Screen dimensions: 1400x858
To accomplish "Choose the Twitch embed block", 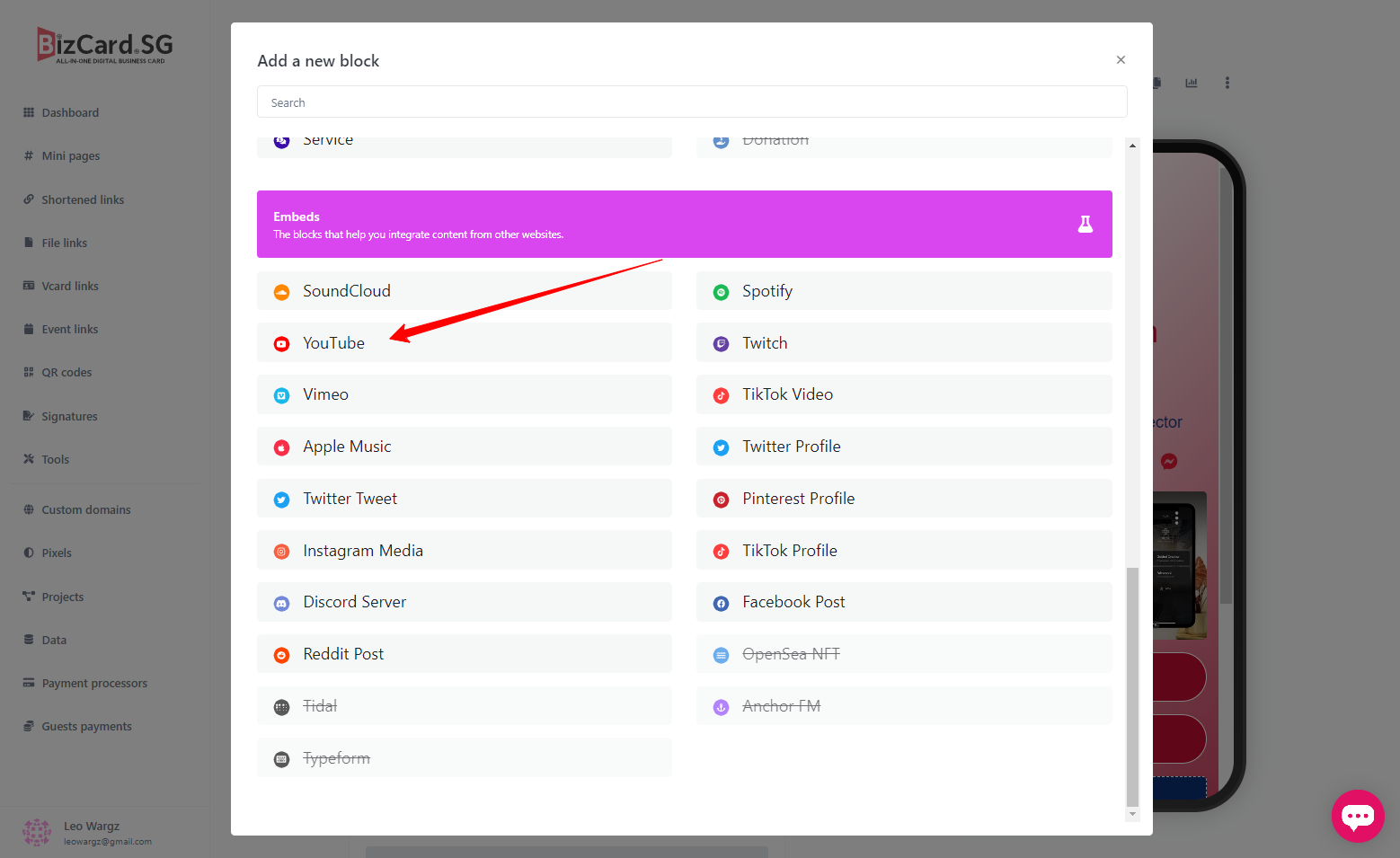I will [904, 342].
